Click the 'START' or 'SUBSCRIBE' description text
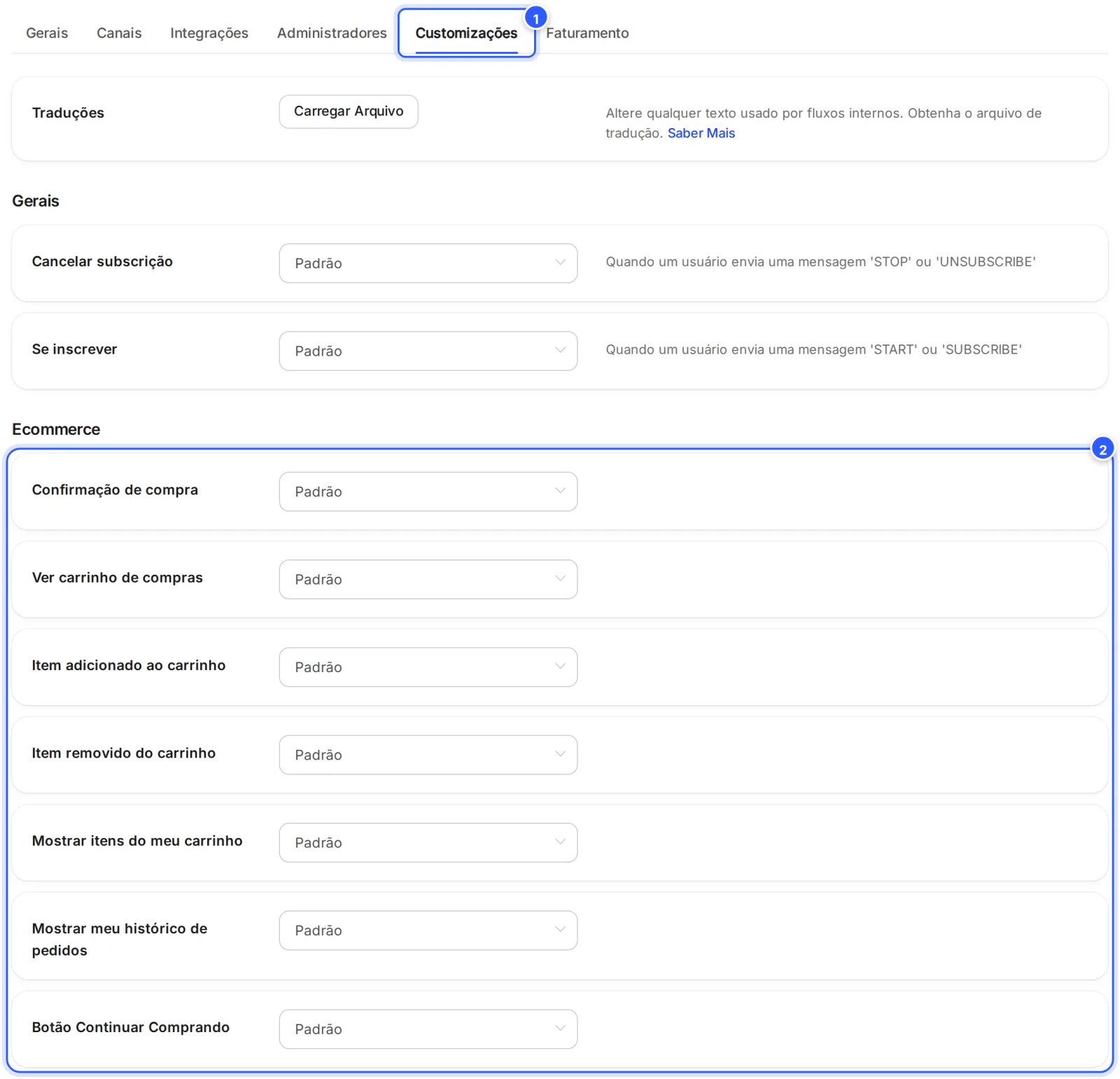This screenshot has width=1120, height=1079. (x=813, y=349)
